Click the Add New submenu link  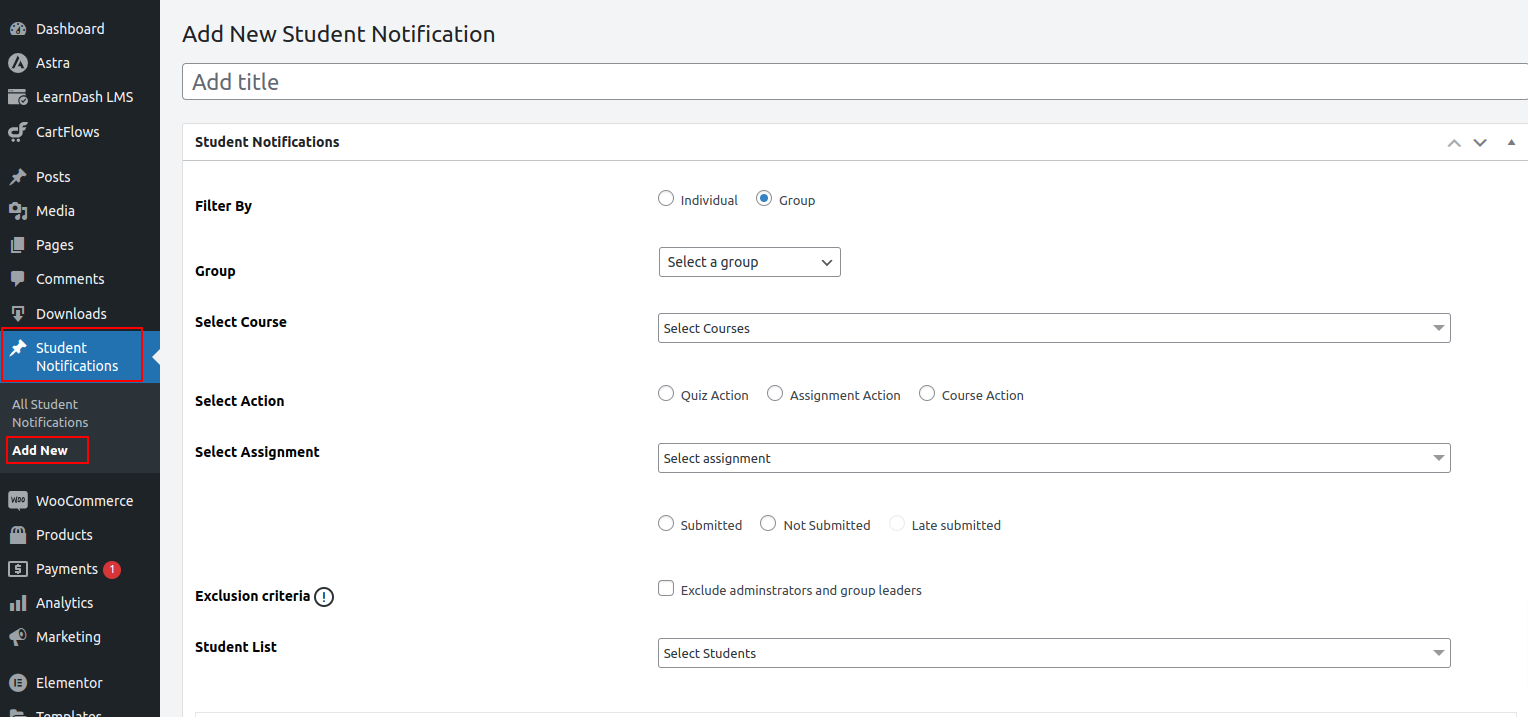(x=40, y=450)
